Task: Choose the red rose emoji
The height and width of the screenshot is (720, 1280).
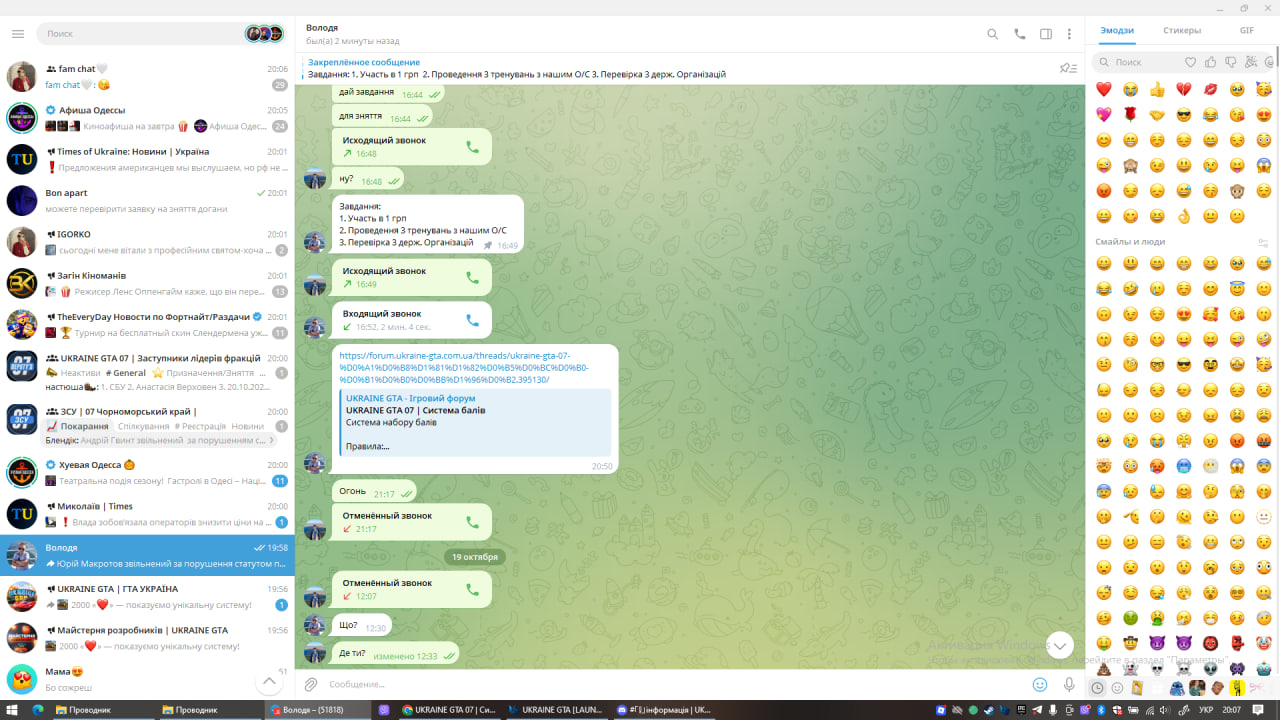Action: point(1130,114)
